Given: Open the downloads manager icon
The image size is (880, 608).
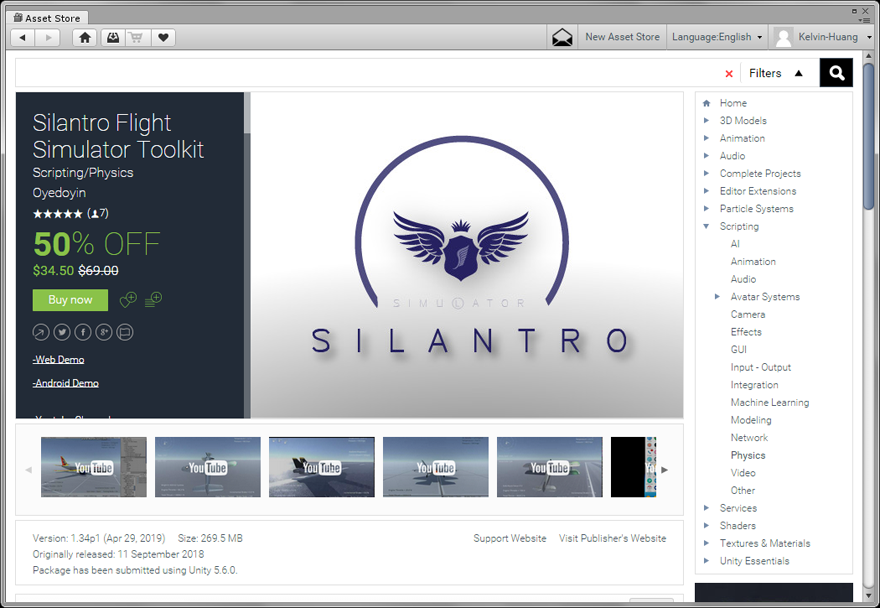Looking at the screenshot, I should [113, 38].
